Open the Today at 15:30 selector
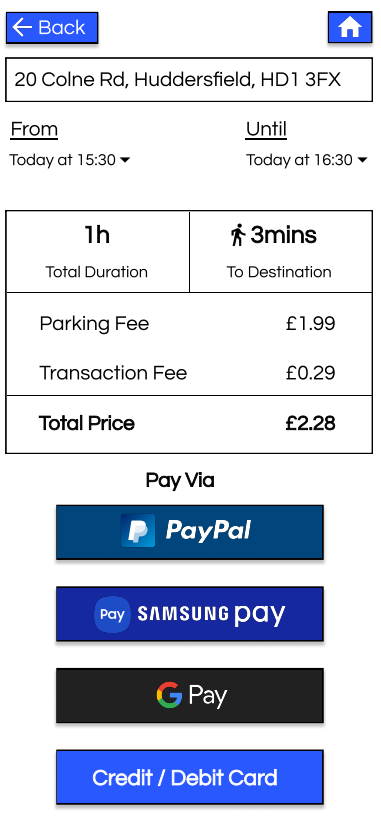 69,160
